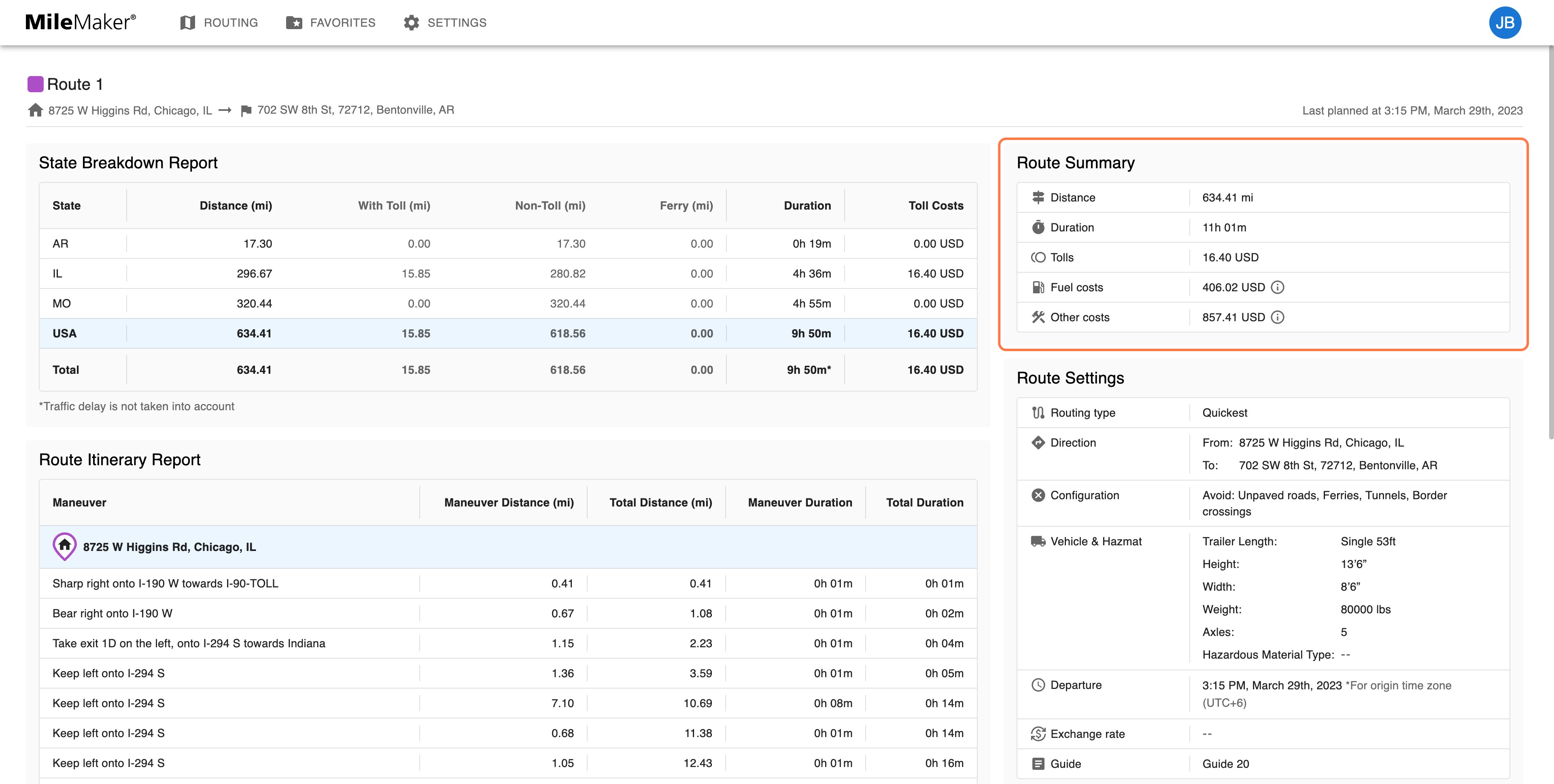Click the 634.41 mi distance value

click(x=1227, y=197)
